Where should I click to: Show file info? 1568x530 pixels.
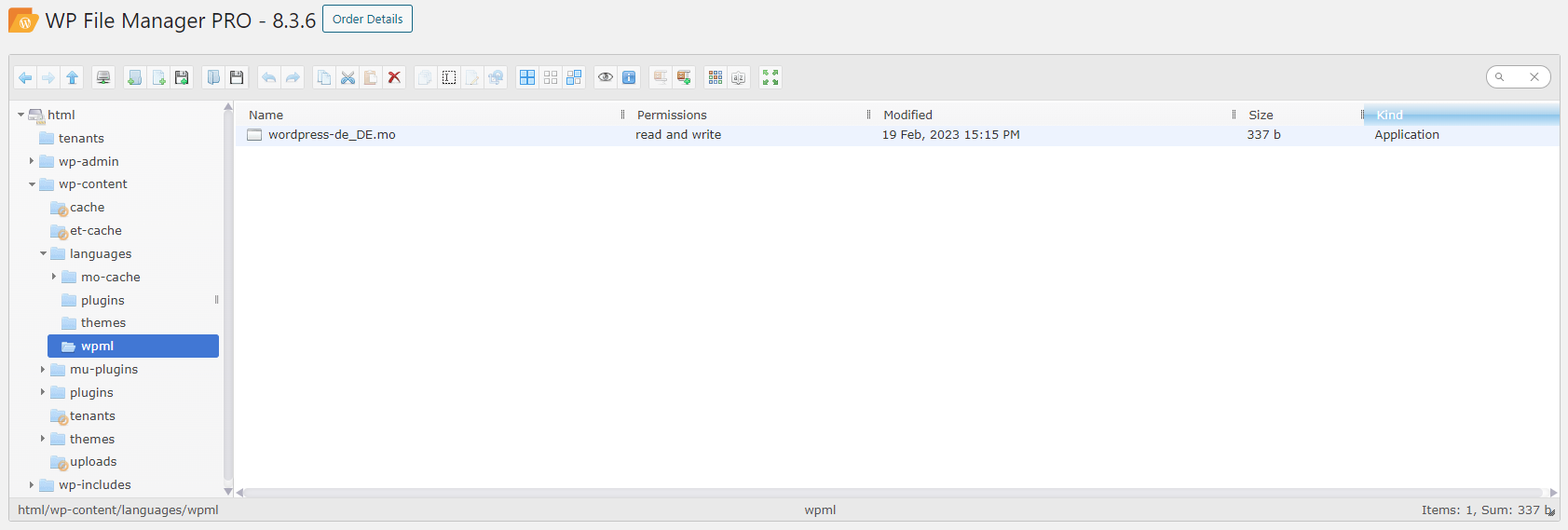(629, 77)
